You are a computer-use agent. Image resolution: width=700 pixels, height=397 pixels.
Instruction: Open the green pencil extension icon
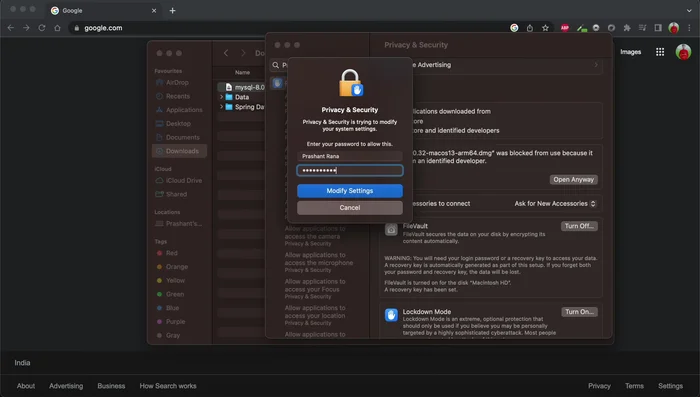tap(581, 28)
